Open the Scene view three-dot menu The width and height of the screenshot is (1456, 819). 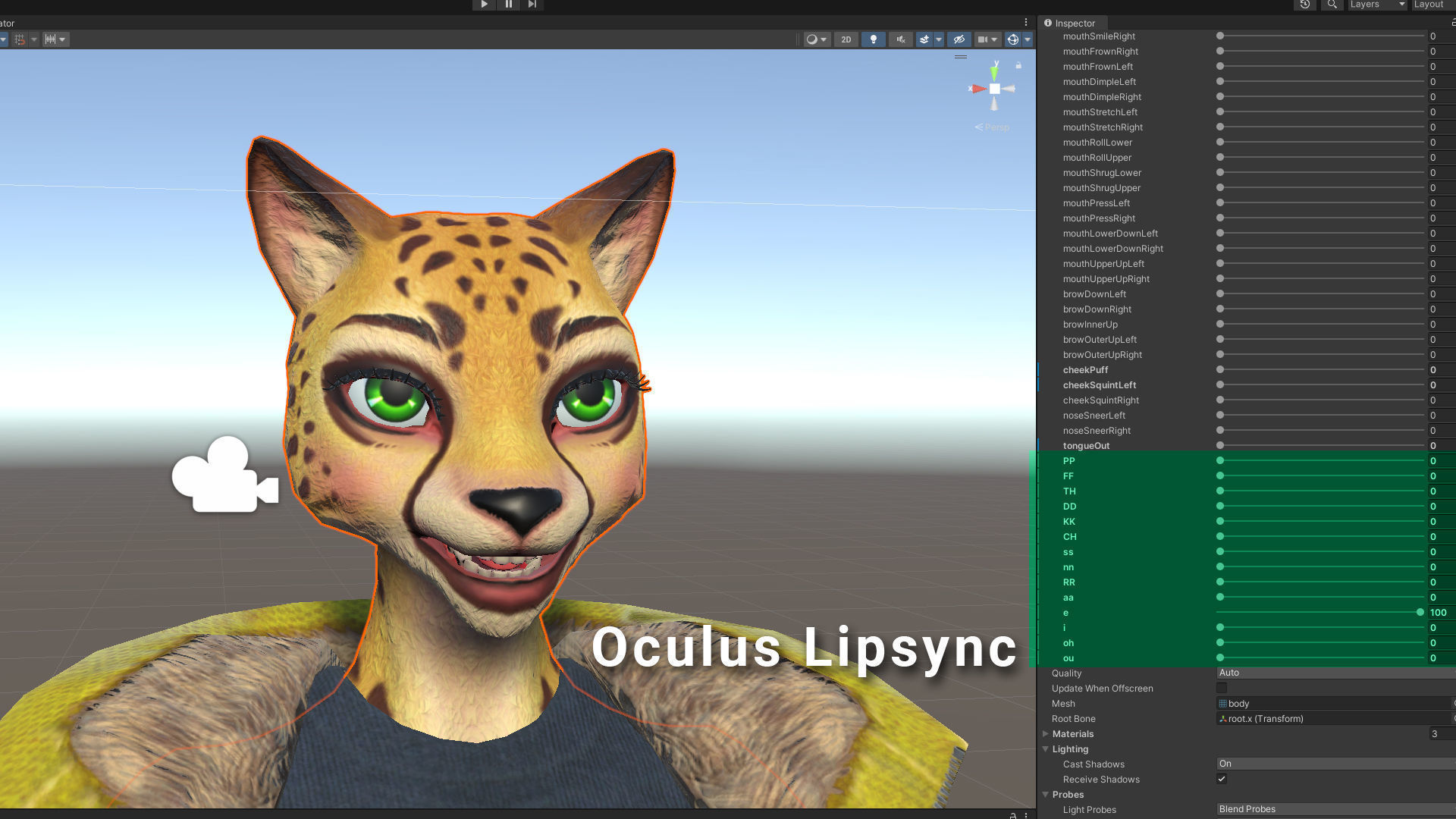point(1026,23)
